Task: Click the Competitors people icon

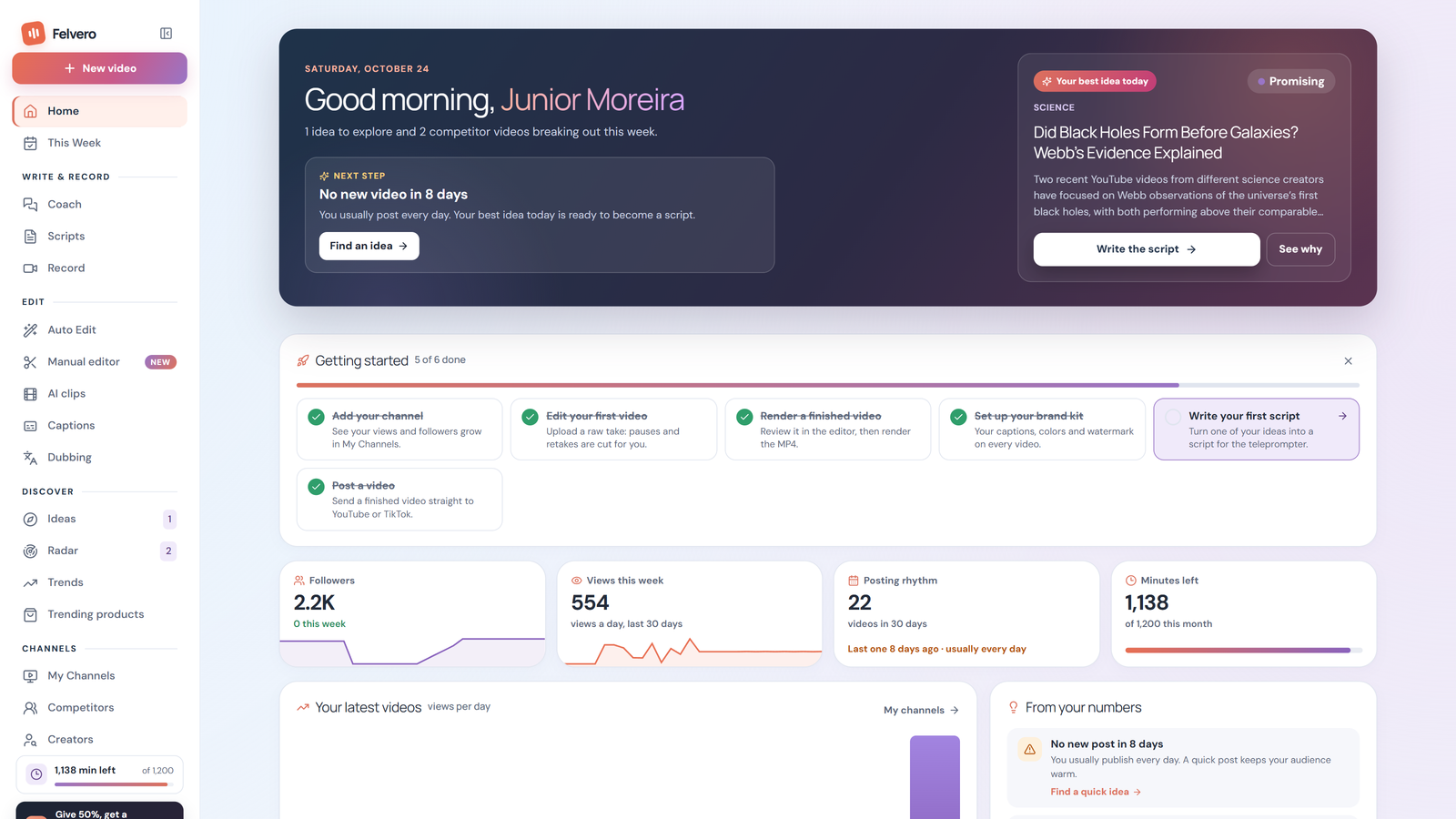Action: pyautogui.click(x=30, y=708)
